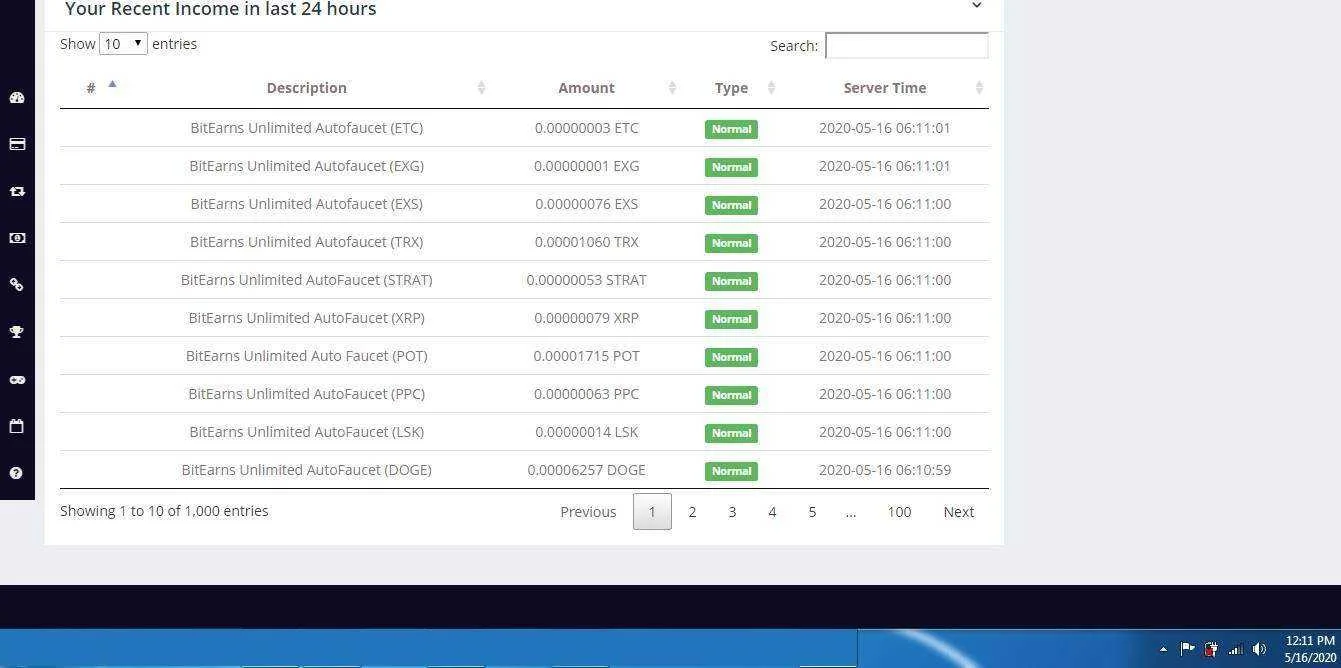The height and width of the screenshot is (668, 1341).
Task: Go to Next page of entries
Action: 958,512
